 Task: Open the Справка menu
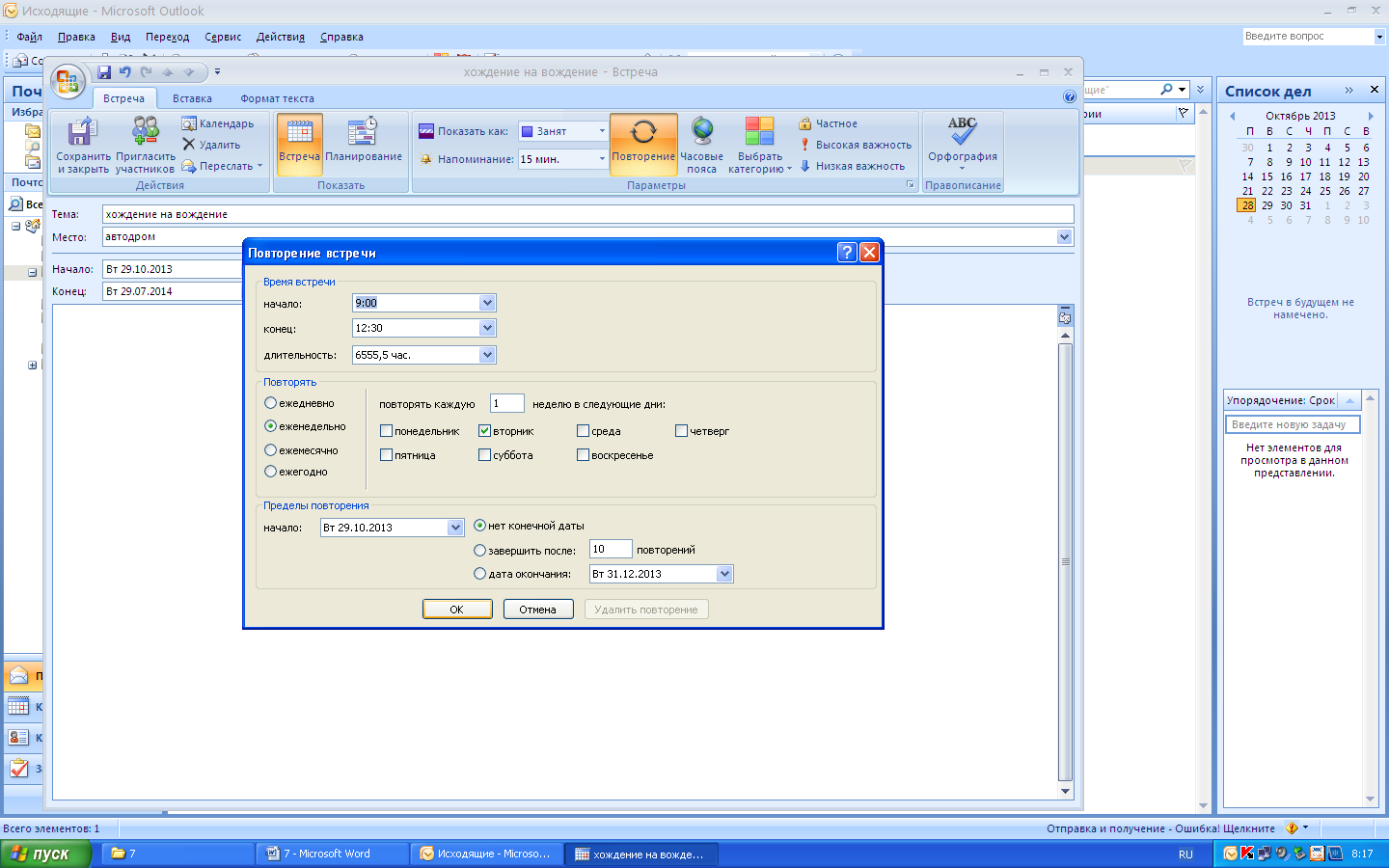tap(341, 37)
